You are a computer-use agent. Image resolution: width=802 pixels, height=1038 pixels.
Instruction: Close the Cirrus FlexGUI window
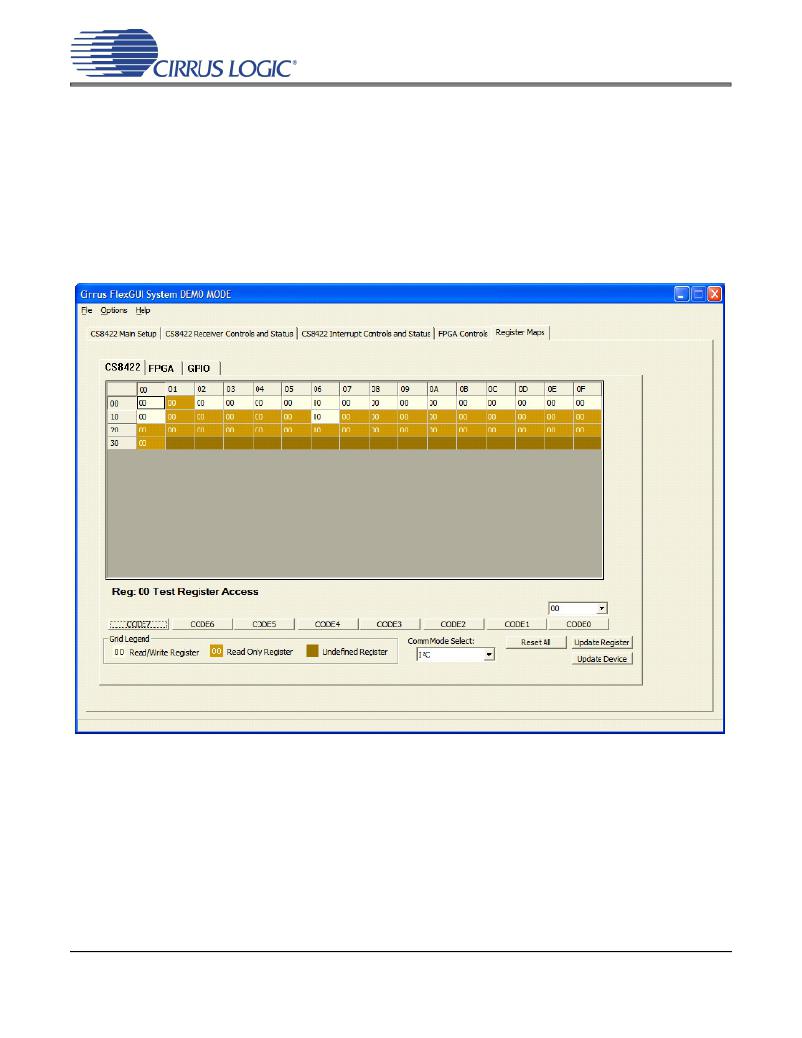click(715, 295)
